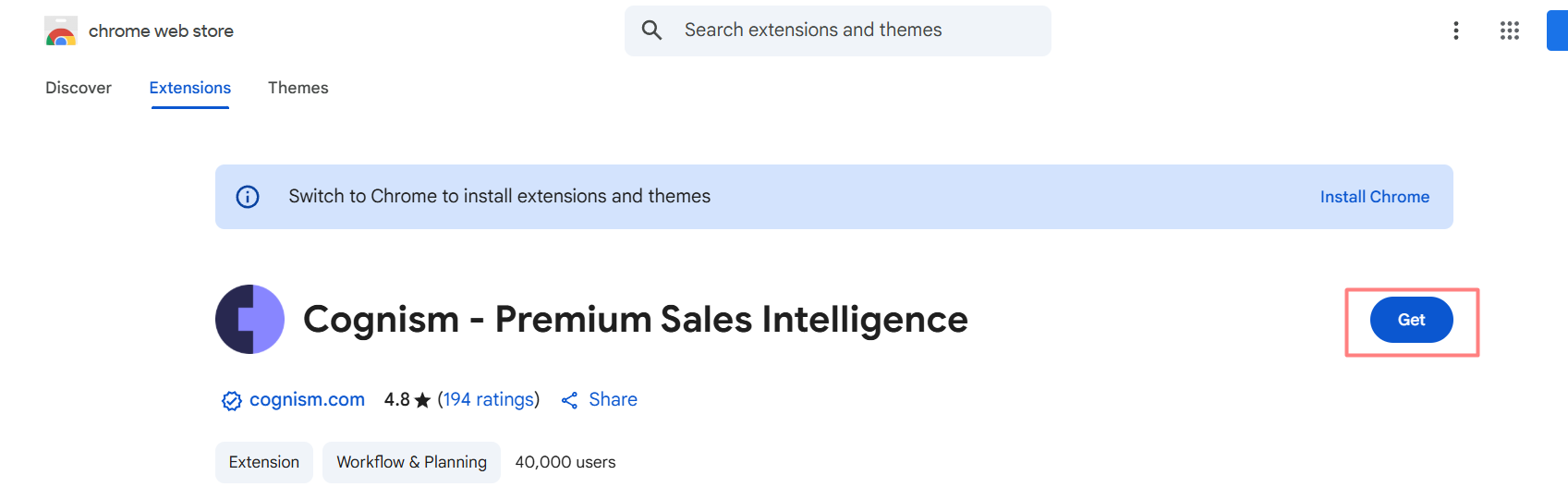
Task: Click the Share text link
Action: click(613, 399)
